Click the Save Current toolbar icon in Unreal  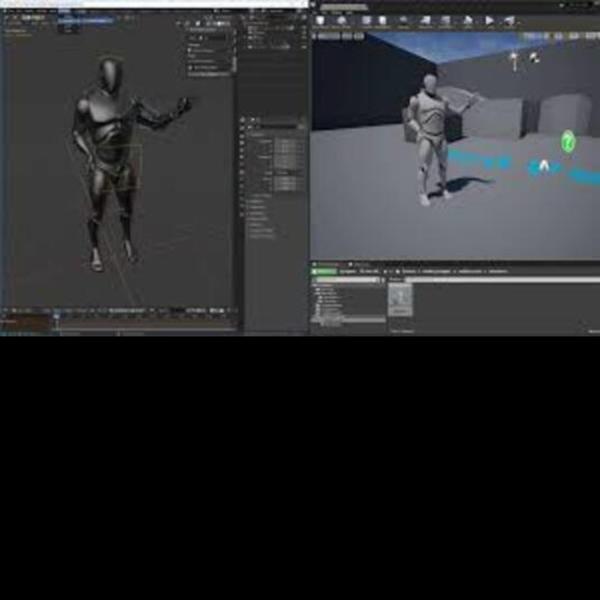pos(320,21)
